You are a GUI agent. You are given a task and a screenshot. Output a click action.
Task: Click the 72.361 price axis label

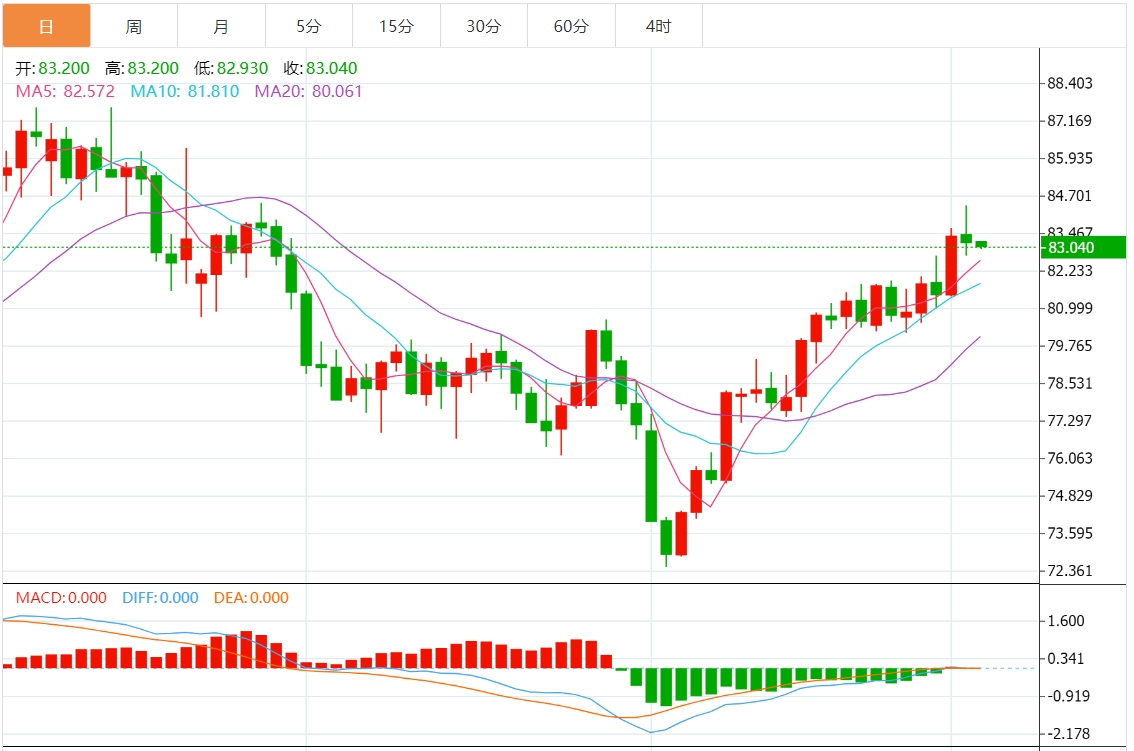(x=1070, y=571)
